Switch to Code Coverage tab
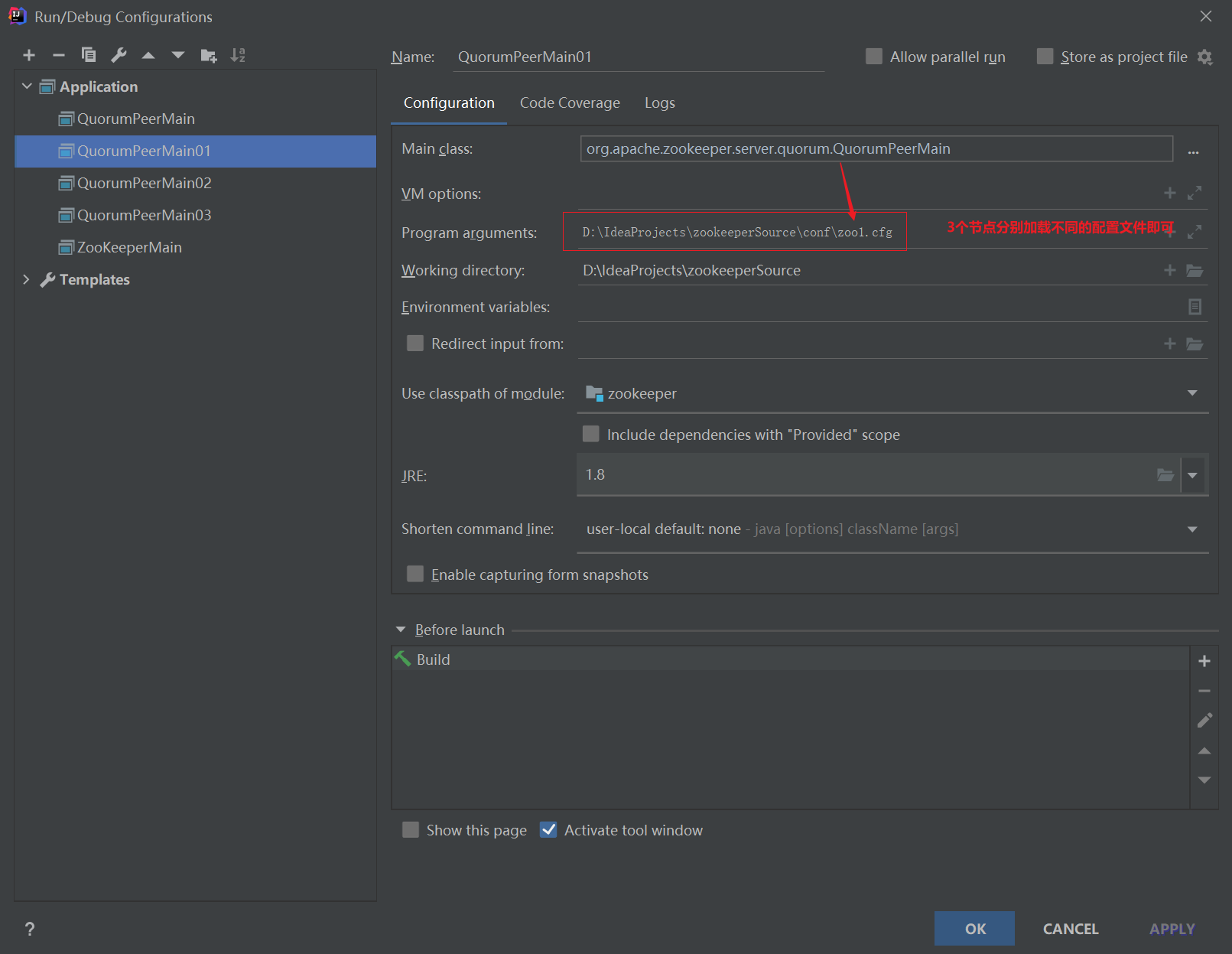This screenshot has height=954, width=1232. (570, 103)
